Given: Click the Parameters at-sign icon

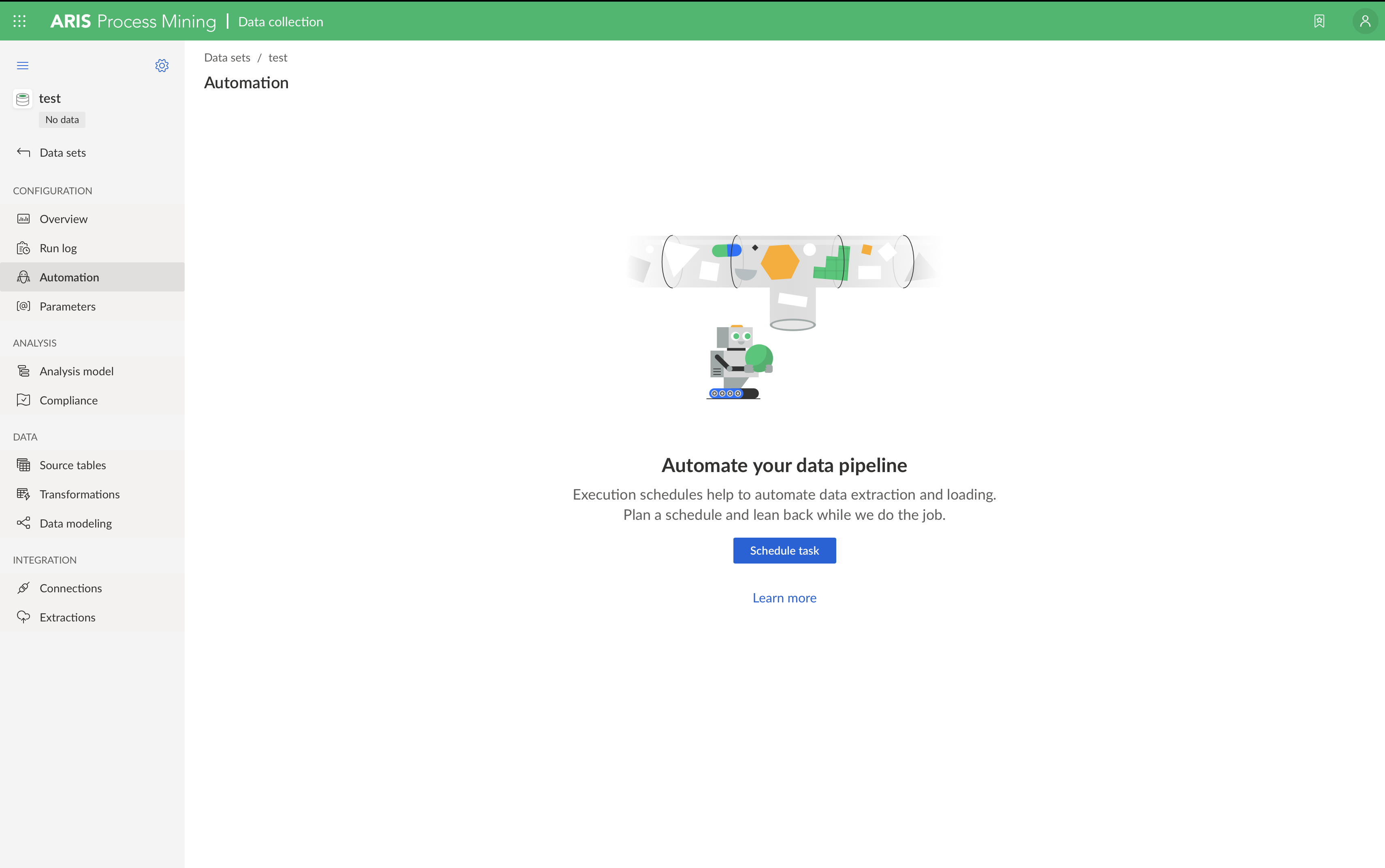Looking at the screenshot, I should (x=23, y=306).
